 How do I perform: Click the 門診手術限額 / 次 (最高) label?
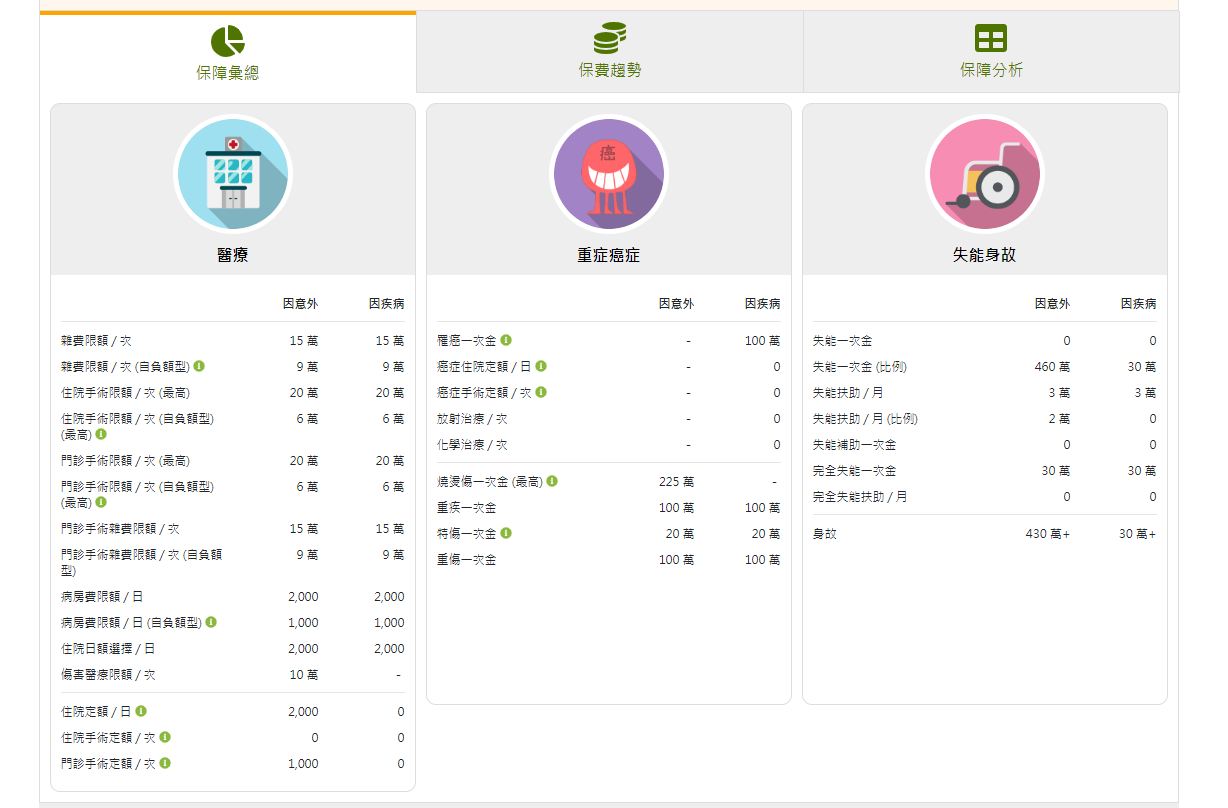pos(126,461)
